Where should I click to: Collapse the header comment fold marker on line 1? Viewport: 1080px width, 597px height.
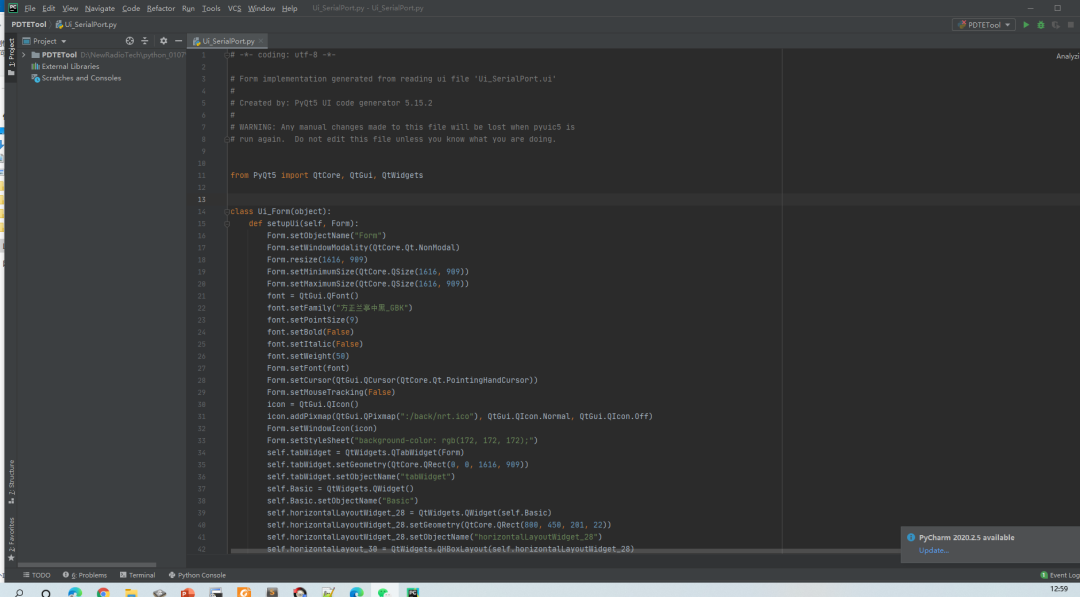[x=227, y=55]
